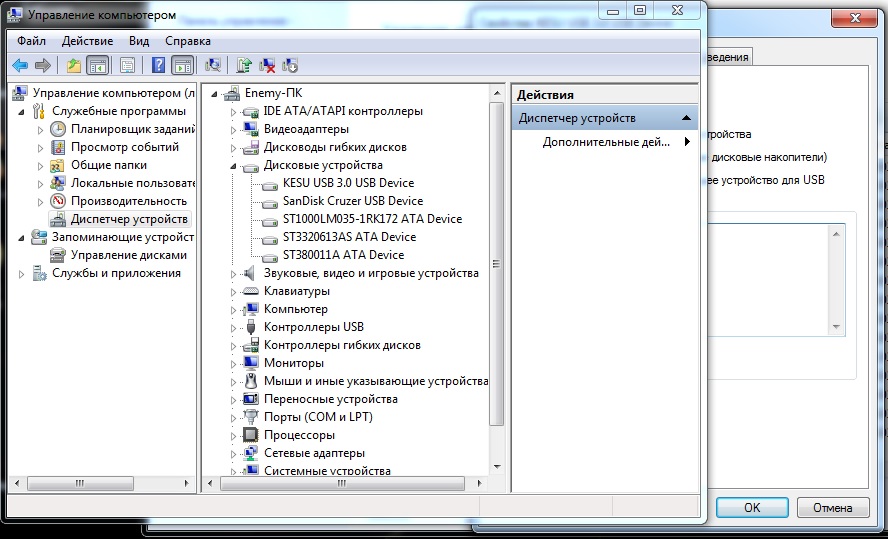Click the Дисководы гибких дисков icon

[x=250, y=148]
